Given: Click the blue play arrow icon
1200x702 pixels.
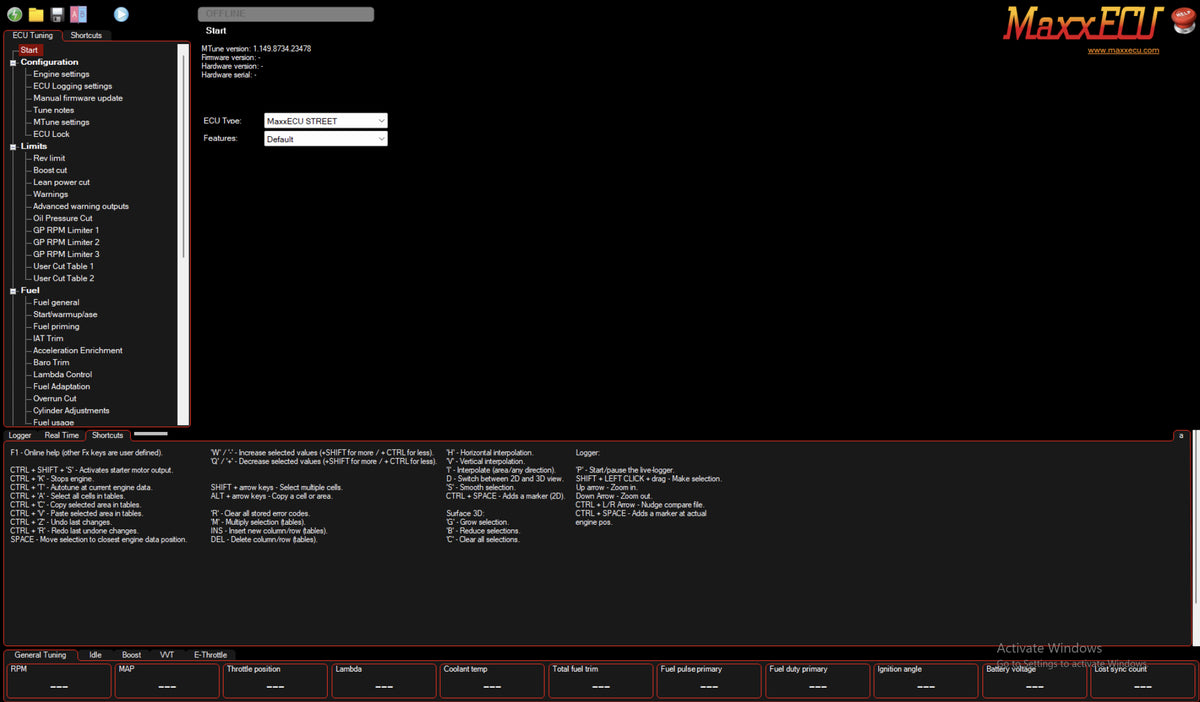Looking at the screenshot, I should [121, 14].
